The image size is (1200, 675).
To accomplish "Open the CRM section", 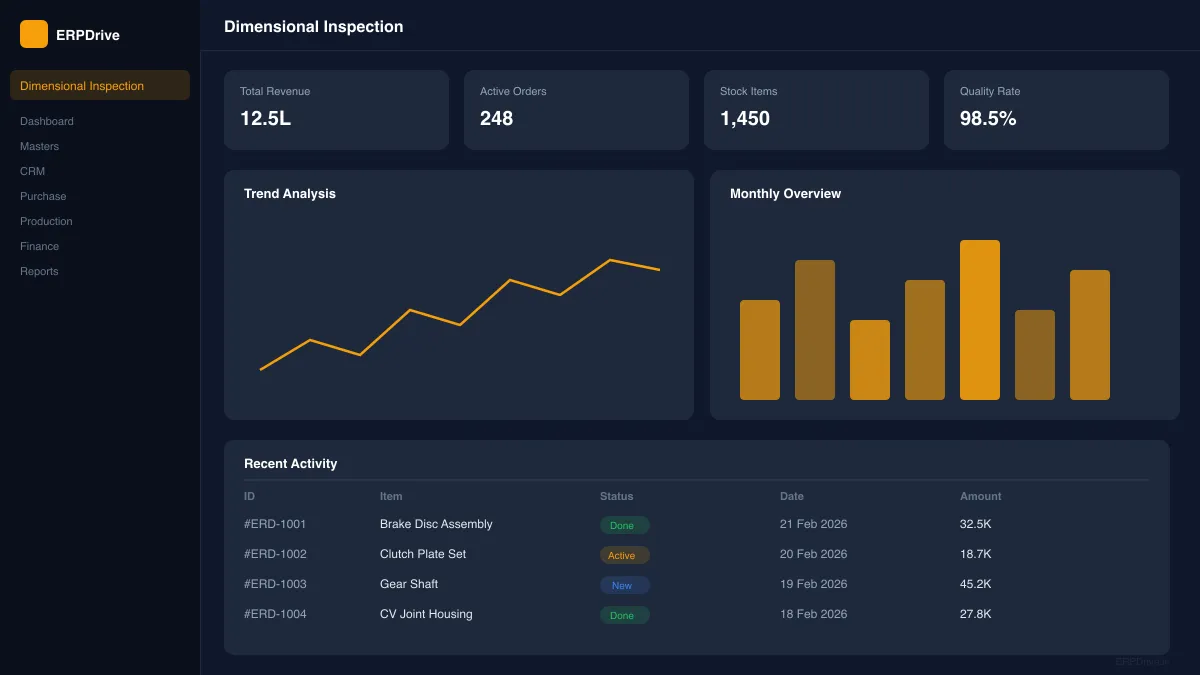I will [33, 171].
